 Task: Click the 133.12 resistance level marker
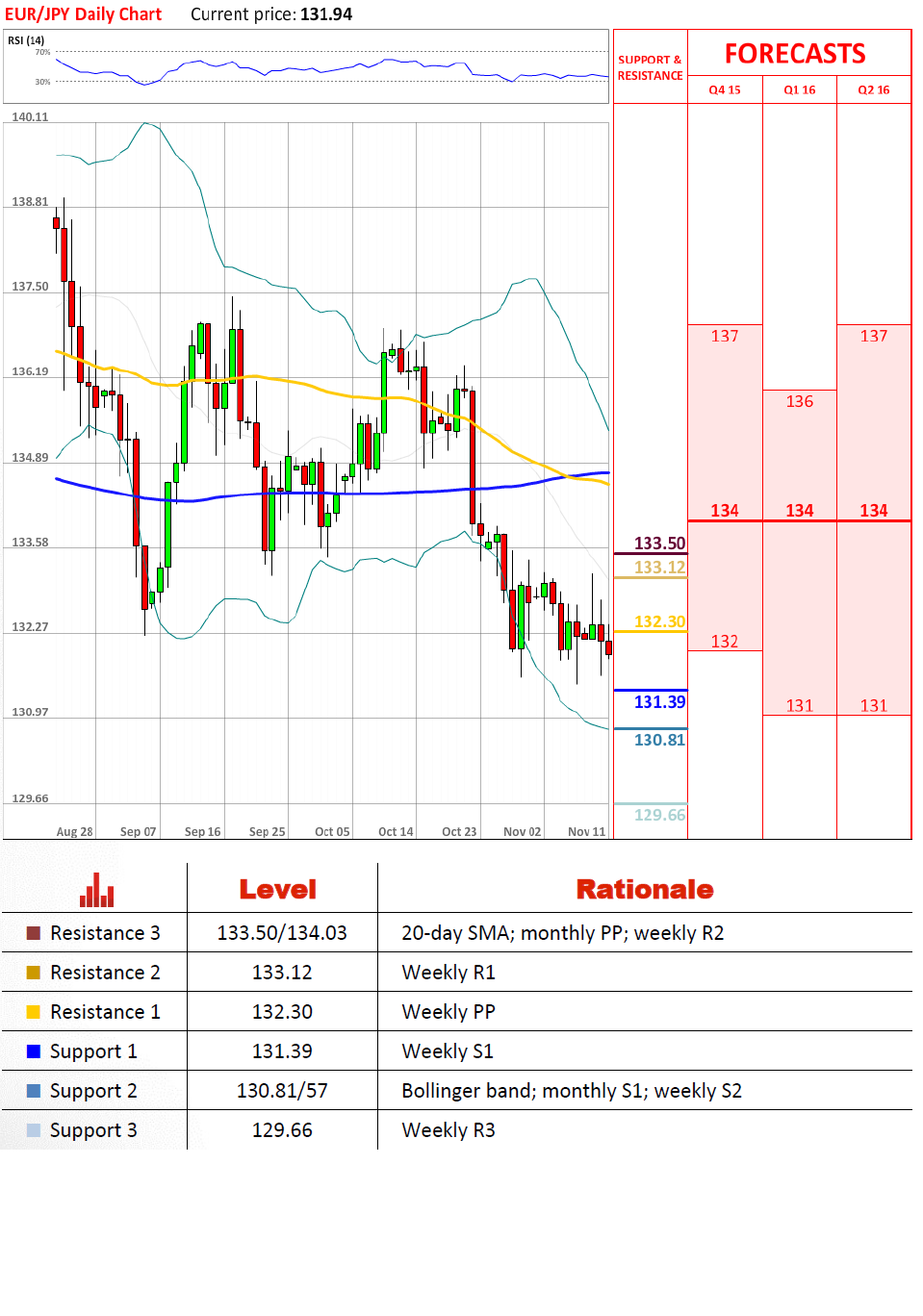[660, 568]
